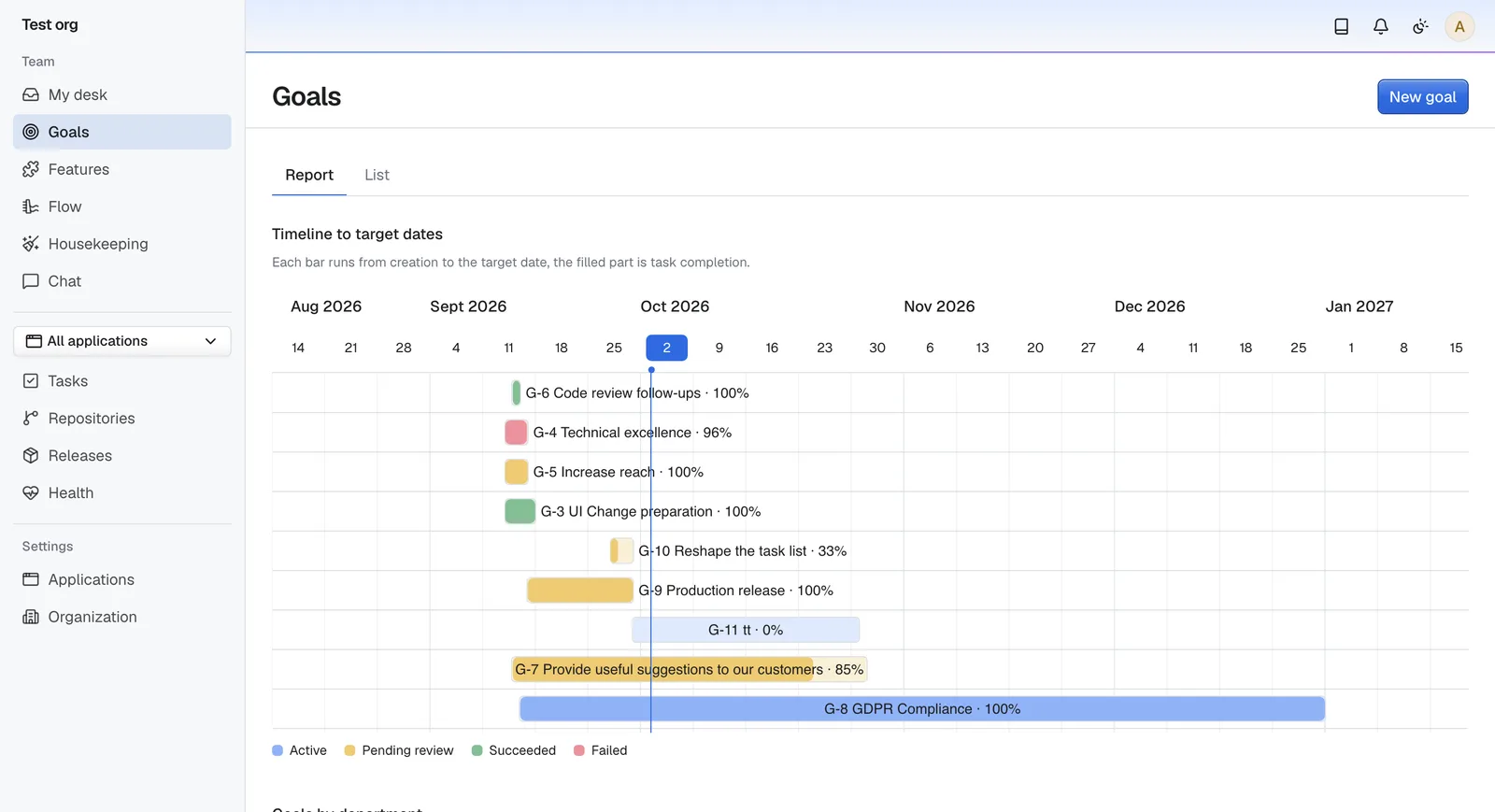1495x812 pixels.
Task: Open the Releases page
Action: 122,456
